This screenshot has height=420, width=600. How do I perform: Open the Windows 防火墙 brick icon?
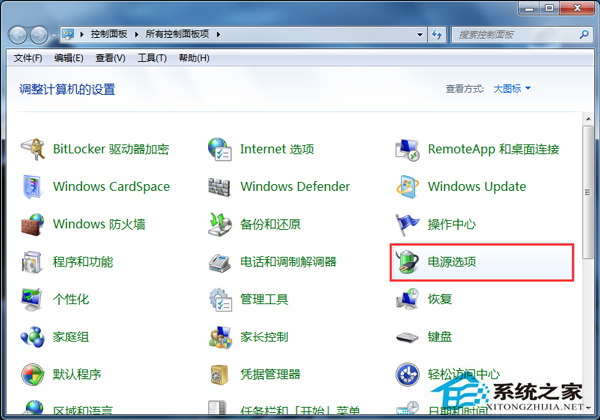tap(33, 224)
